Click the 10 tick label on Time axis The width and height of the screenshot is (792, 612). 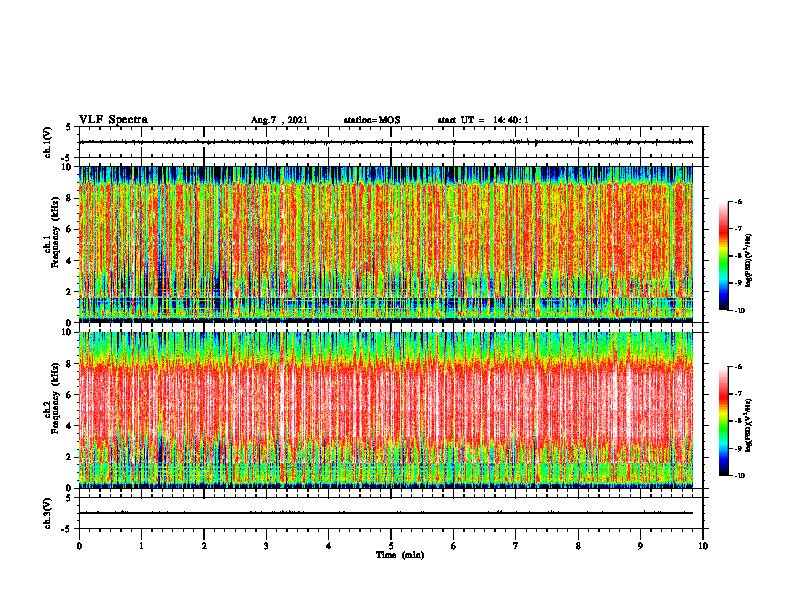click(x=703, y=546)
